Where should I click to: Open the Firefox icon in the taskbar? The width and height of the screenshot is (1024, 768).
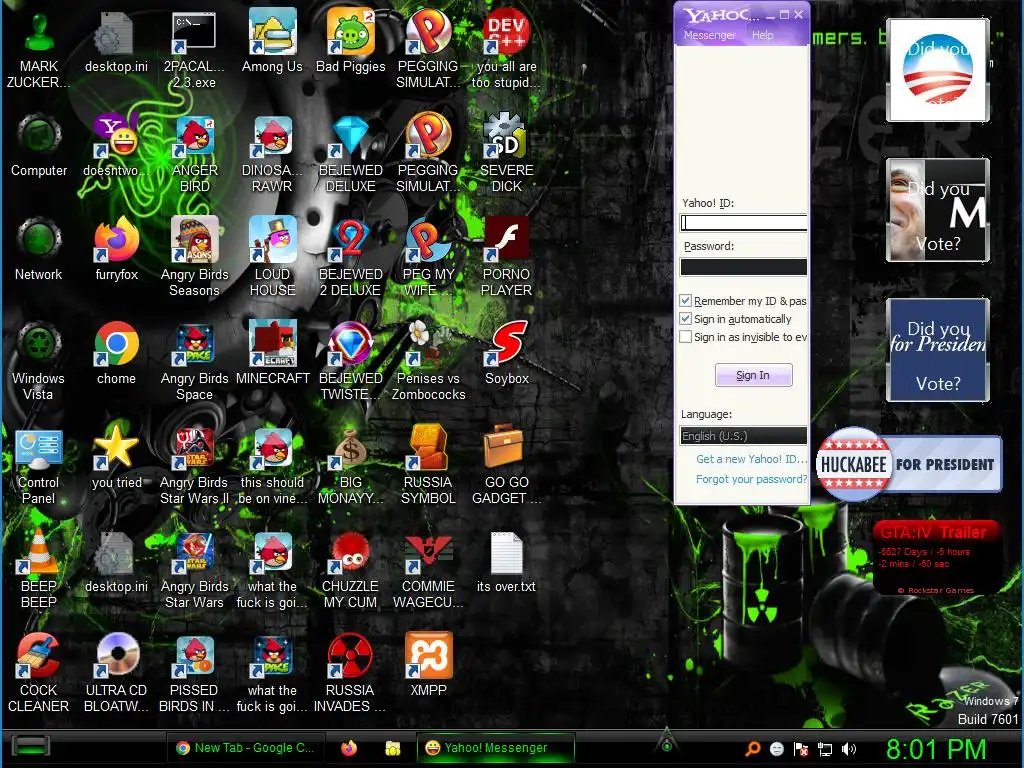[349, 748]
